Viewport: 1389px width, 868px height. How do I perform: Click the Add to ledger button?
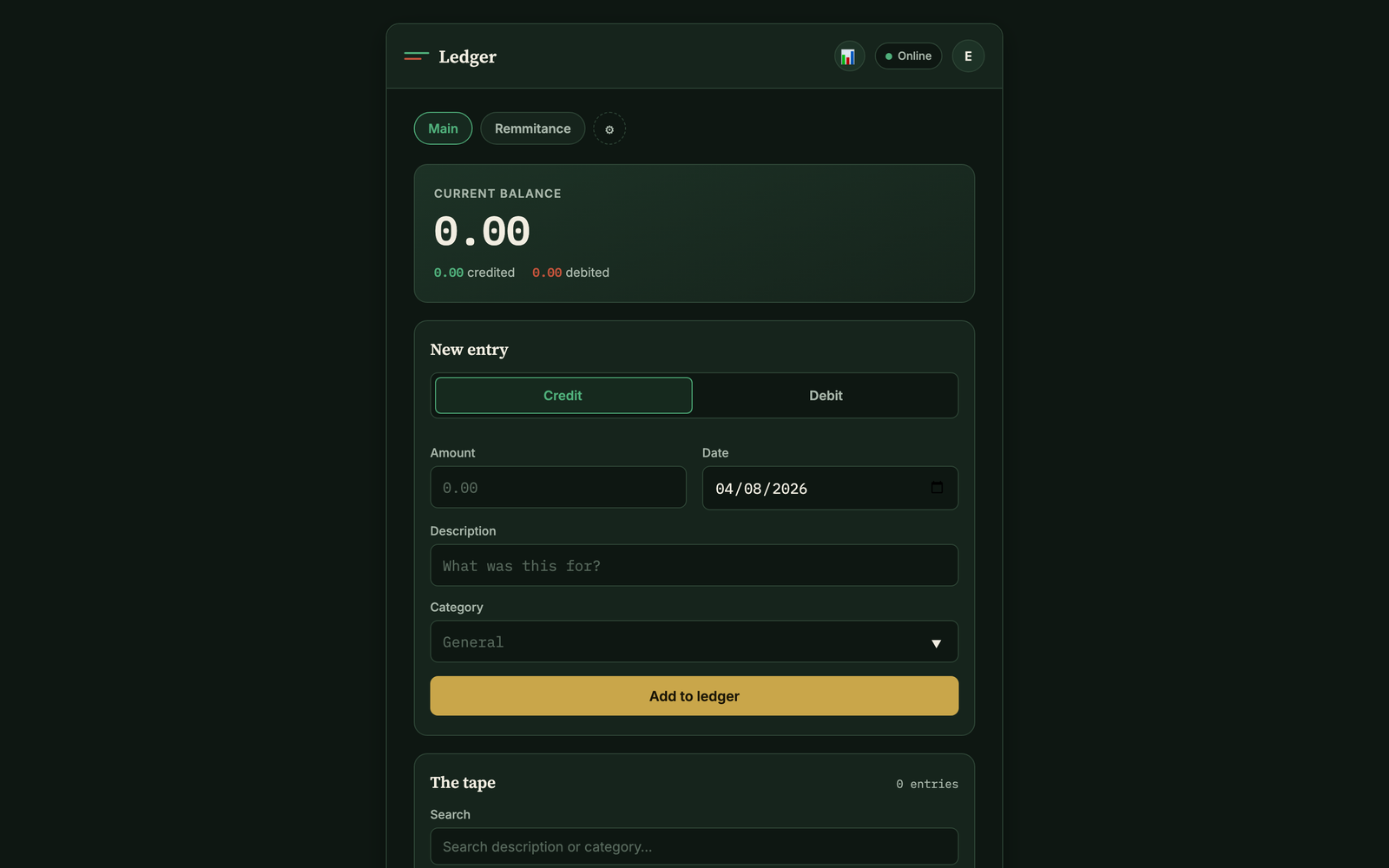694,696
